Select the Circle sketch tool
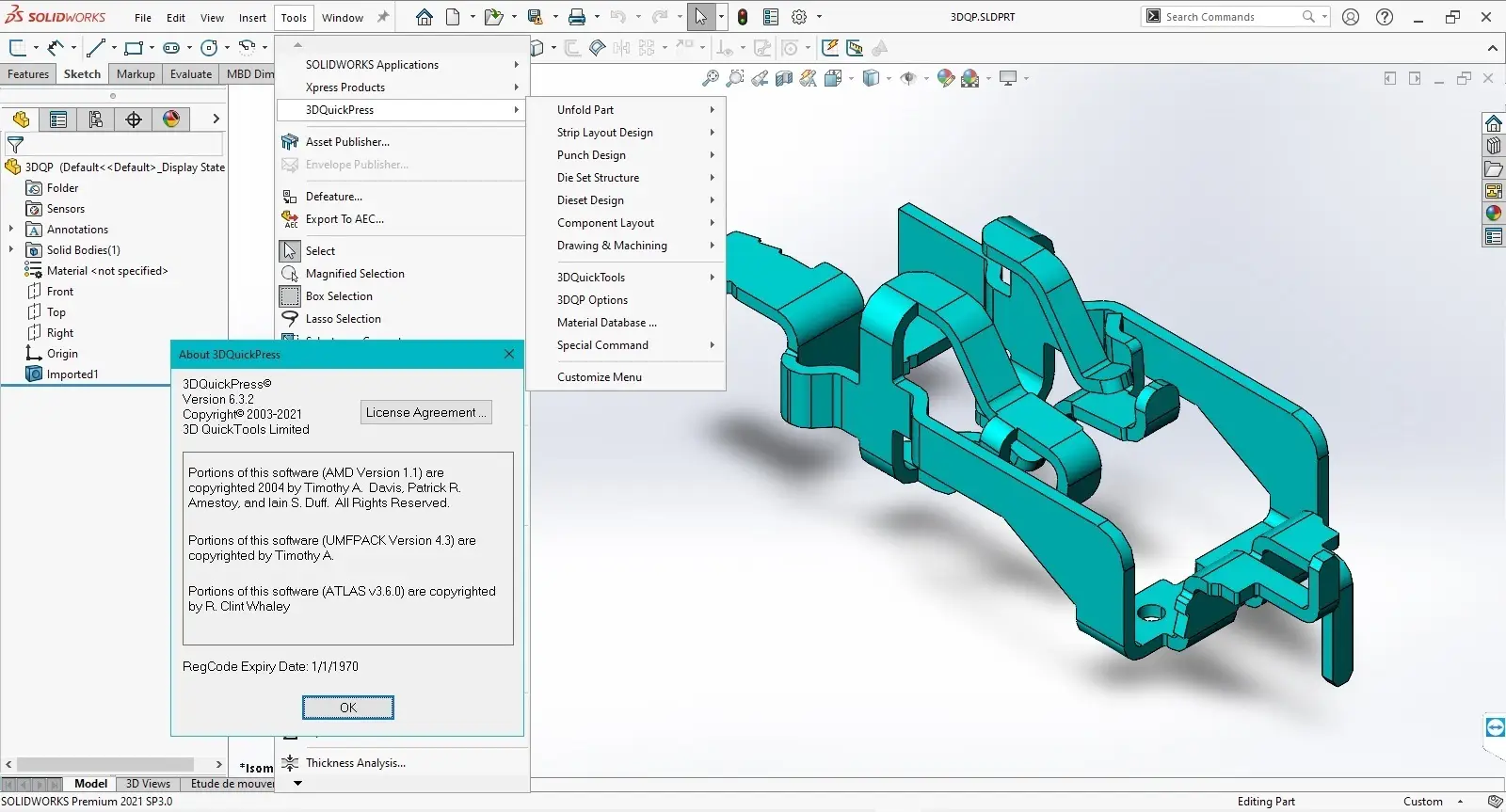 pyautogui.click(x=209, y=47)
